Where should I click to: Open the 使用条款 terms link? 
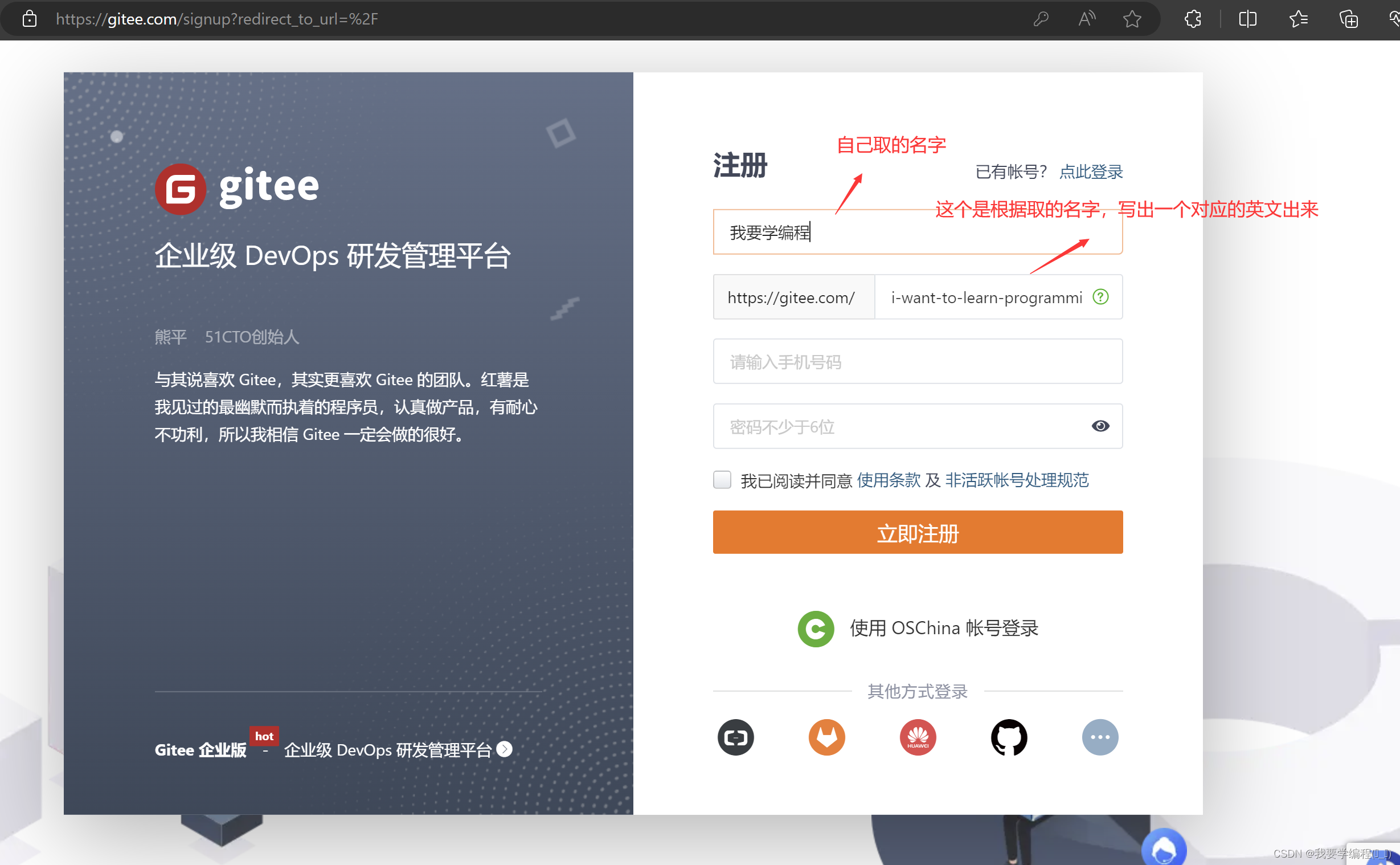pos(889,480)
